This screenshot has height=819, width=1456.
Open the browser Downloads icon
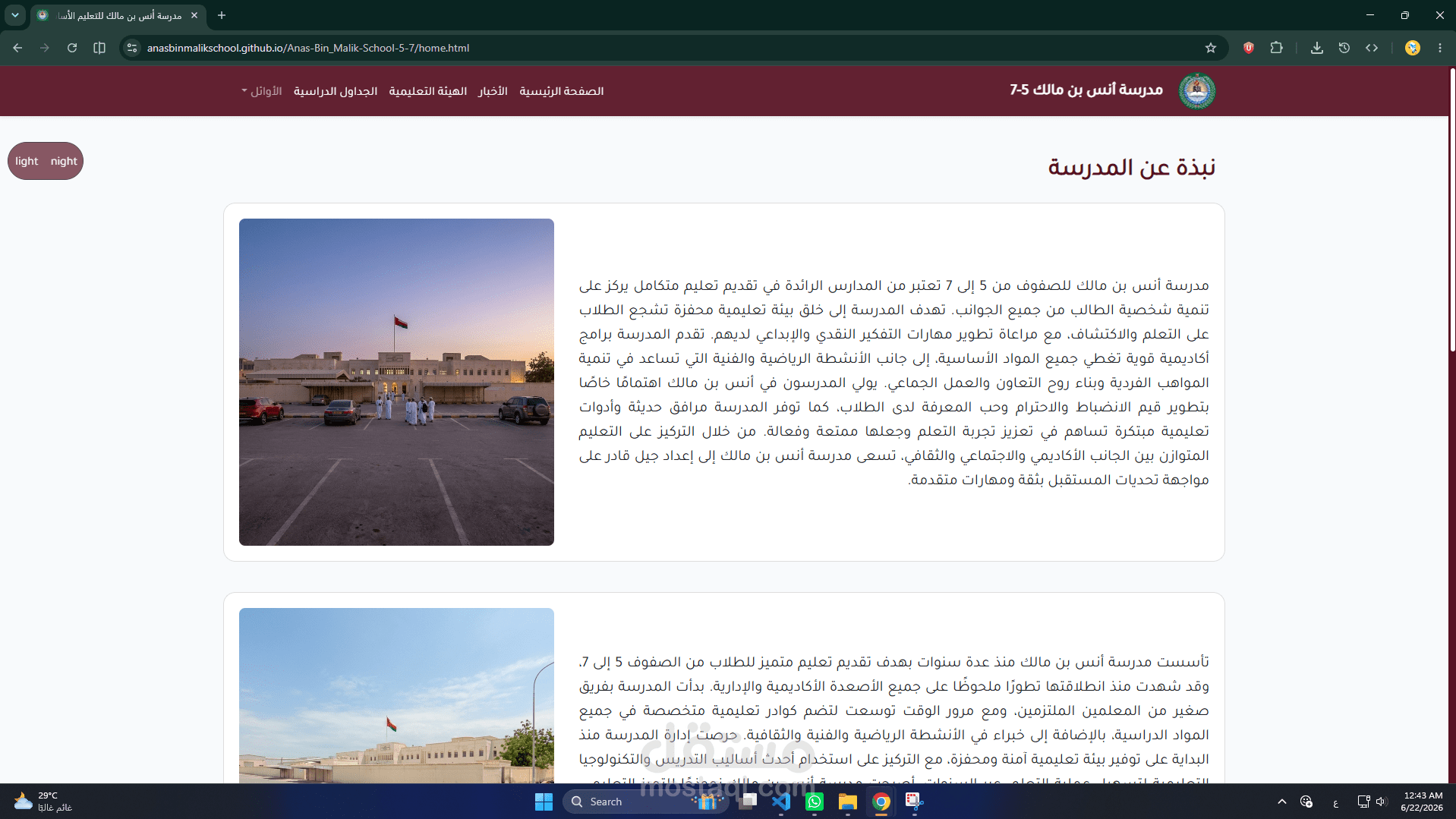[1317, 48]
